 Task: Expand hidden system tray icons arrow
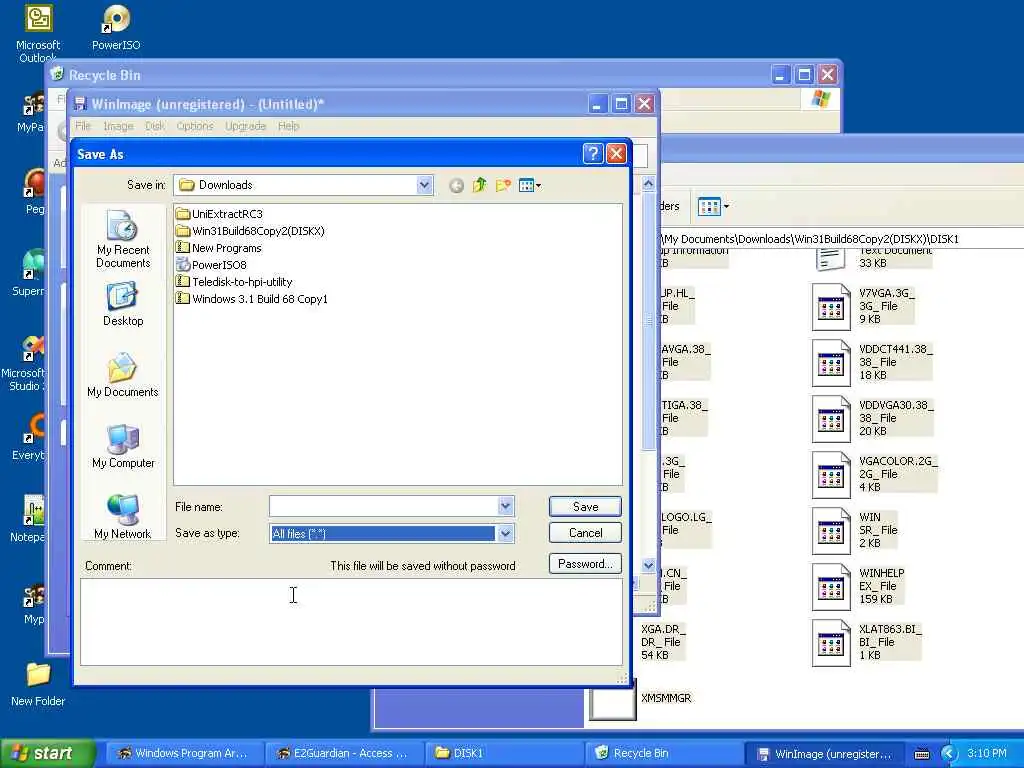[x=948, y=754]
